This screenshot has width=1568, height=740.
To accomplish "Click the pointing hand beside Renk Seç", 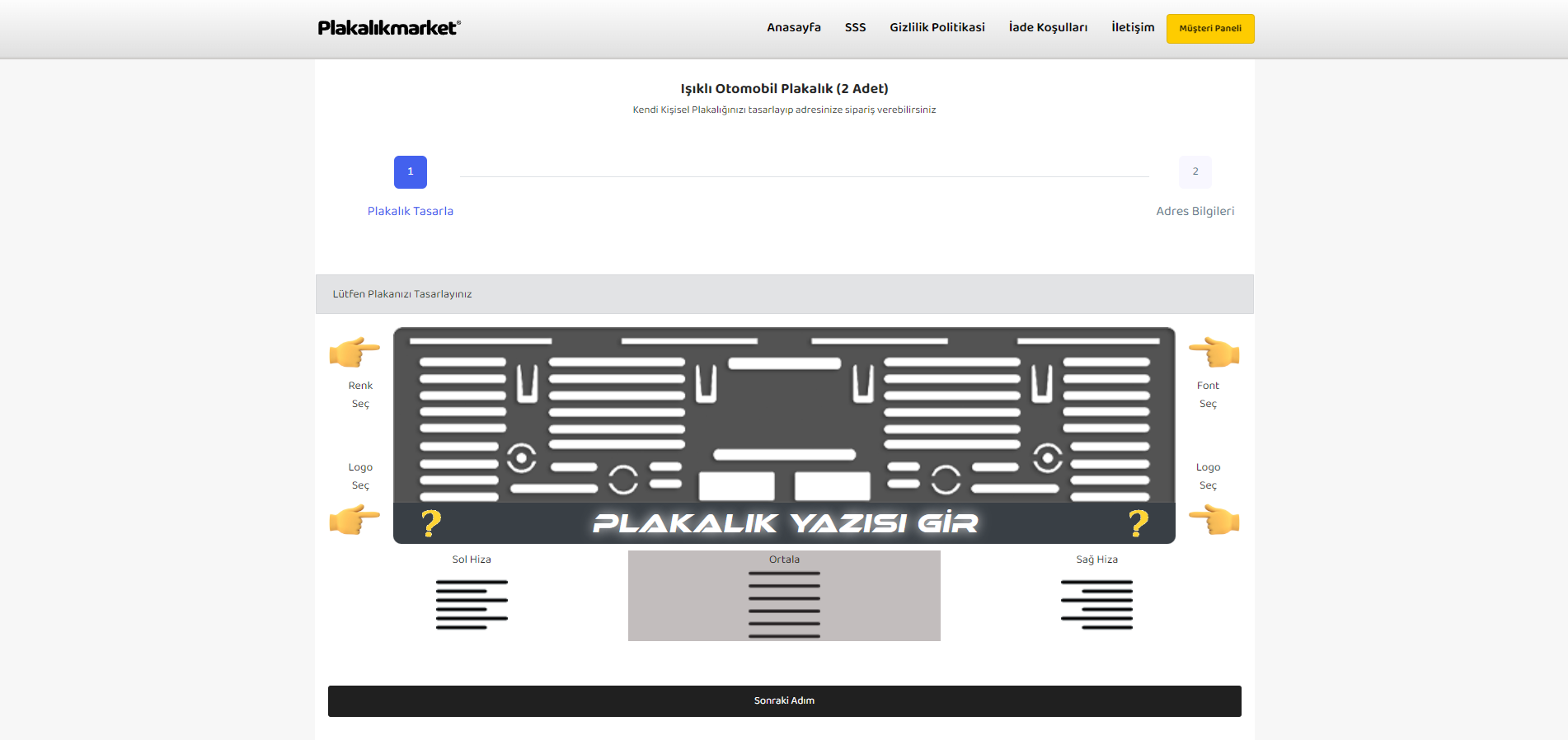I will pyautogui.click(x=354, y=352).
